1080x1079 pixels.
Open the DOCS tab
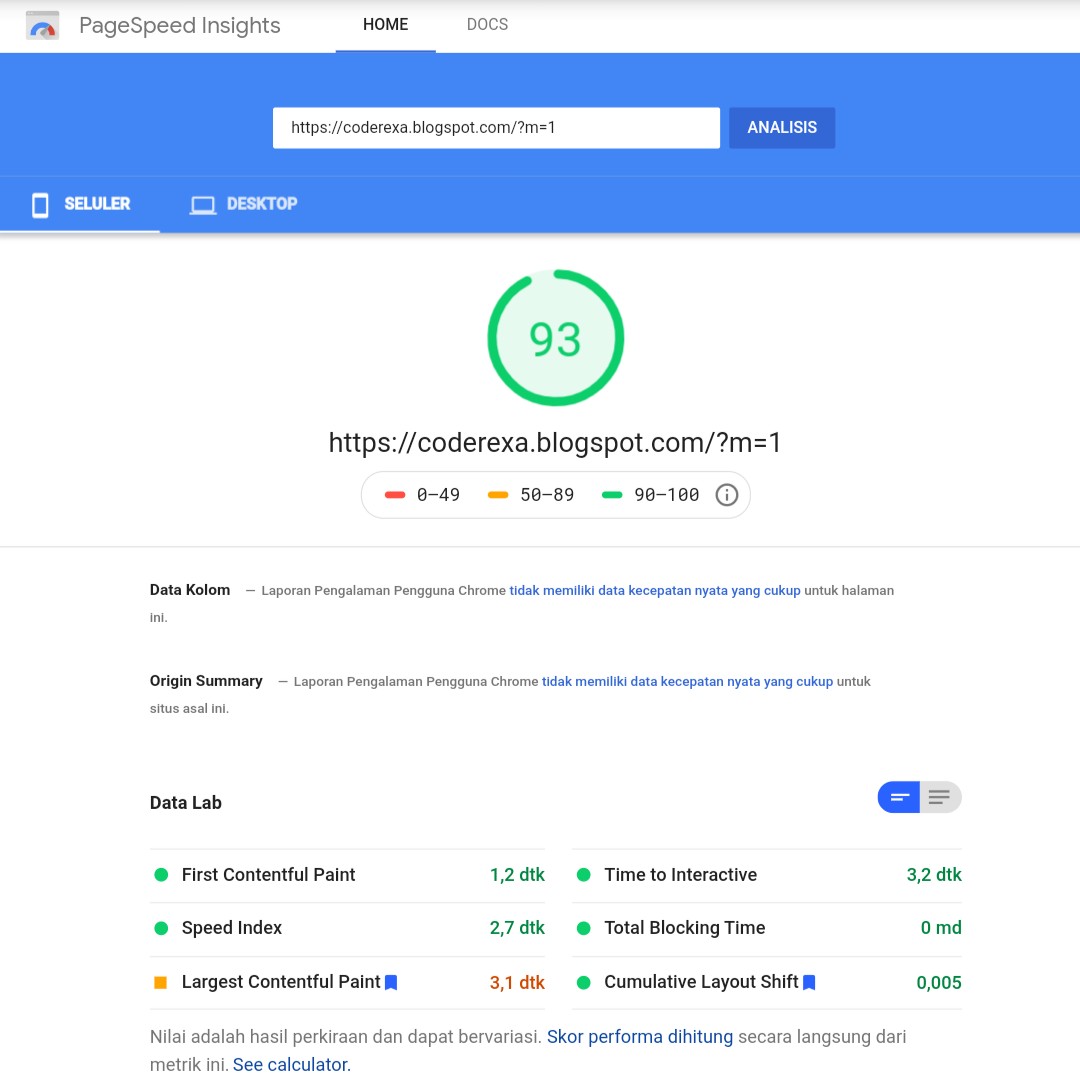click(487, 25)
